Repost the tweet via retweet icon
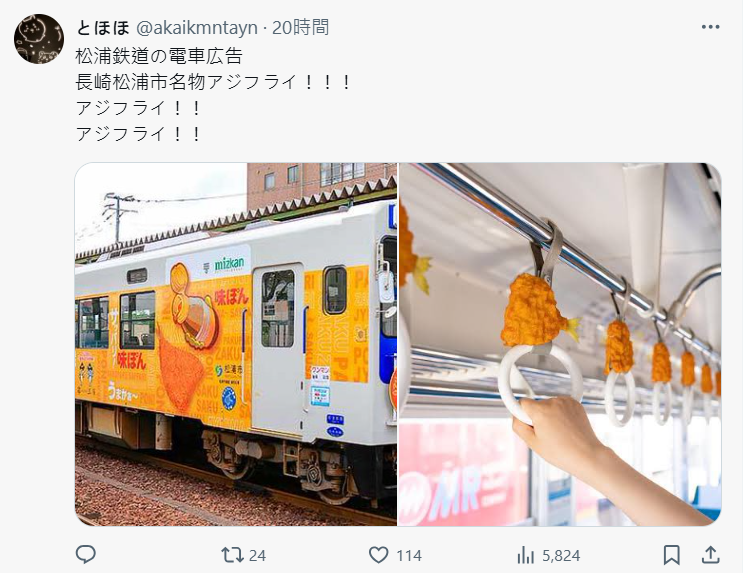The width and height of the screenshot is (743, 573). click(232, 555)
